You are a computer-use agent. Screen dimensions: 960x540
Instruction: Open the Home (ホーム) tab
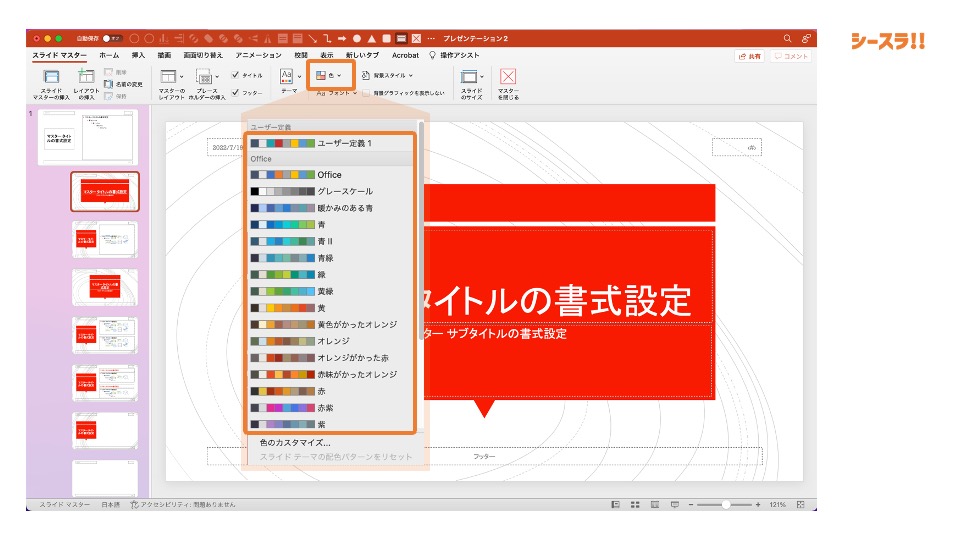109,55
